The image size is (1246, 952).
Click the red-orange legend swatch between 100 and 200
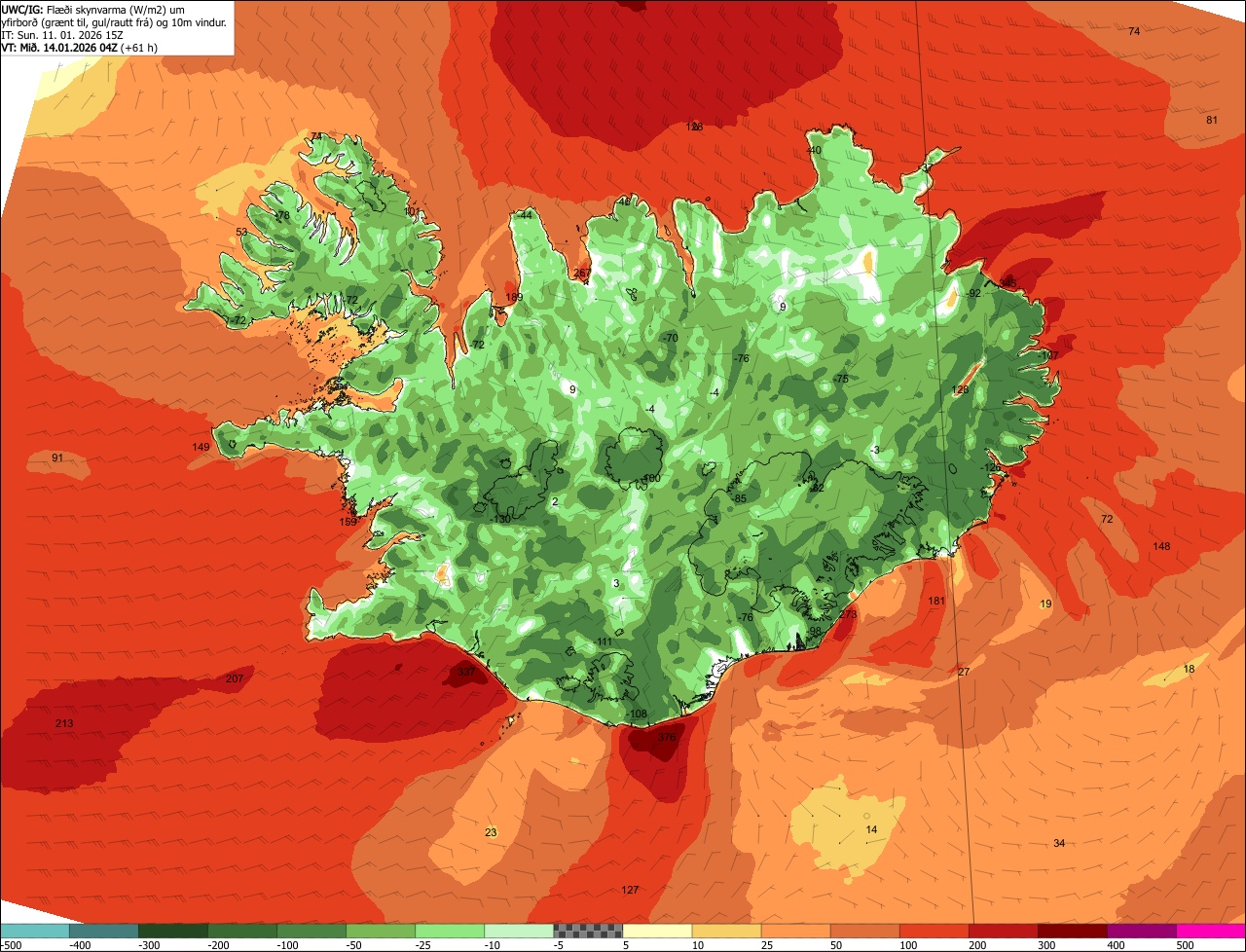tap(934, 931)
